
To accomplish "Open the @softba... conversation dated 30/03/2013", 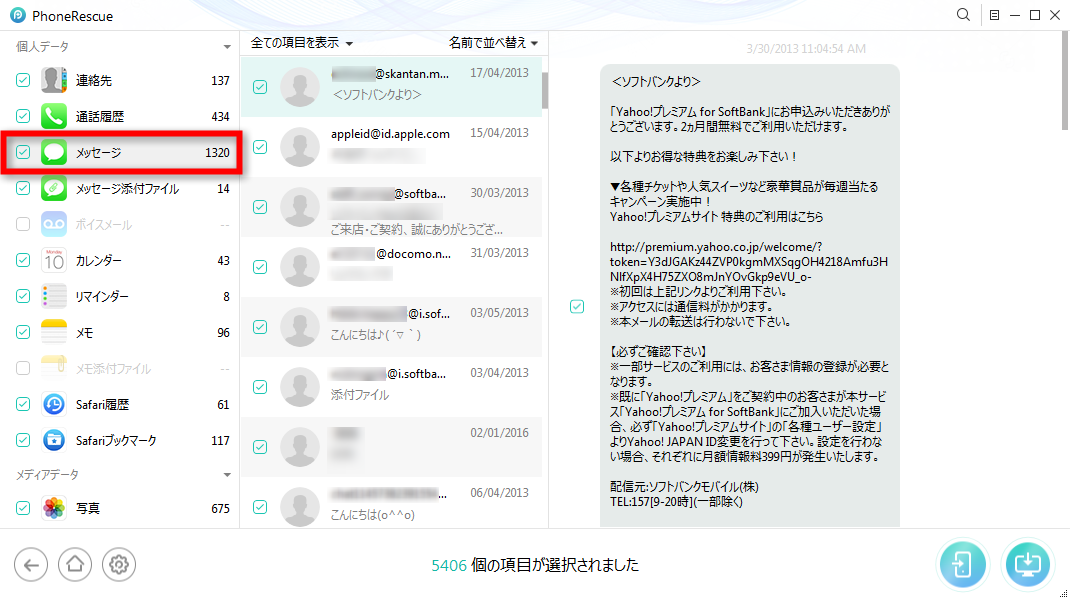I will [x=391, y=207].
